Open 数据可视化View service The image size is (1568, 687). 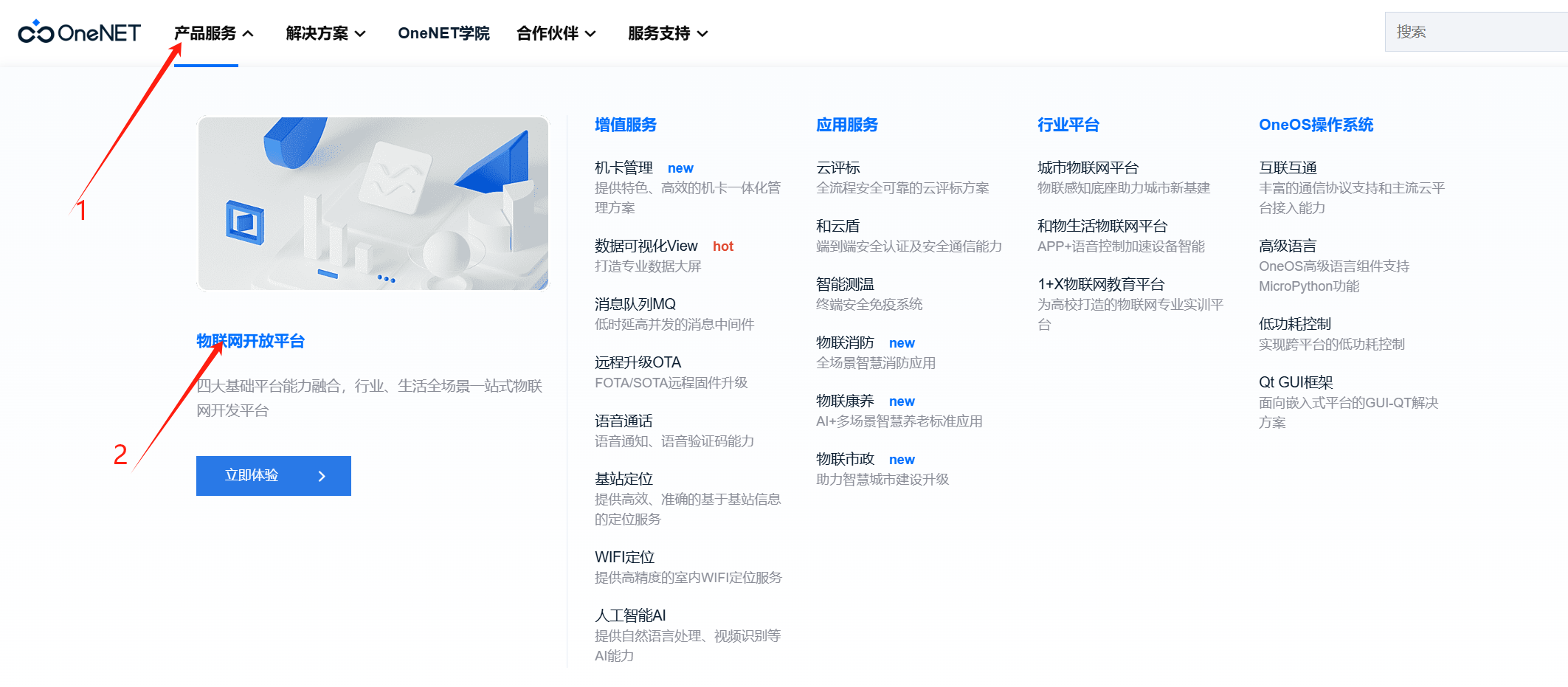(646, 246)
